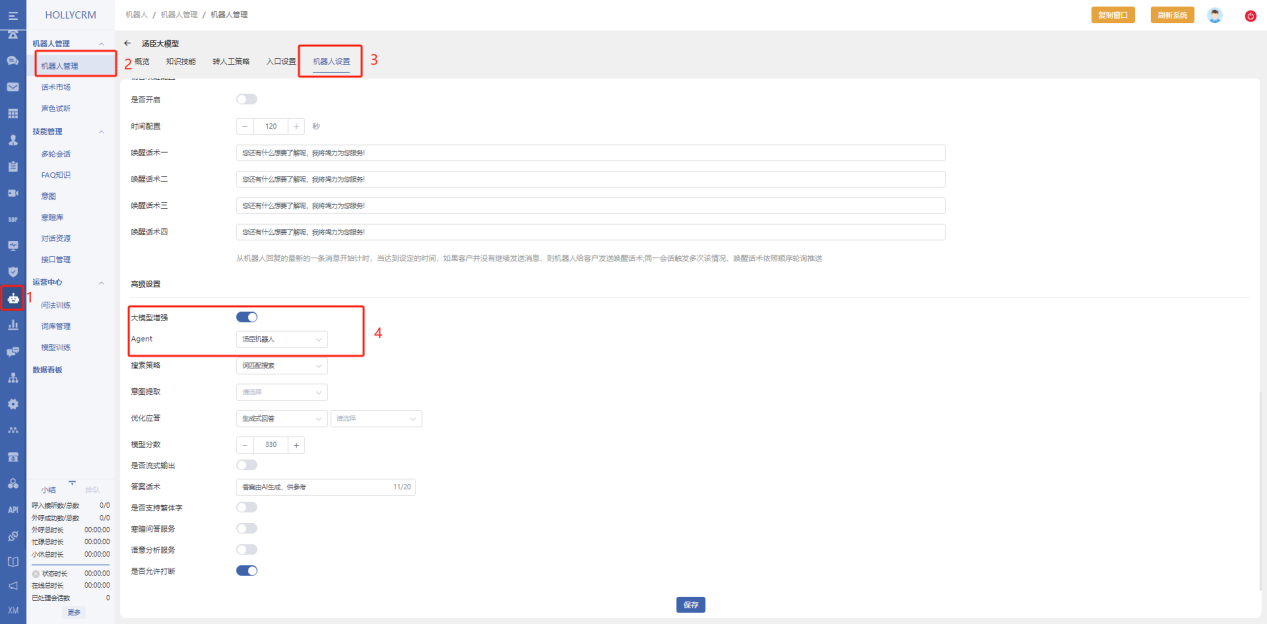Screen dimensions: 1267x624
Task: Switch to the 入口设置 tab
Action: click(281, 62)
